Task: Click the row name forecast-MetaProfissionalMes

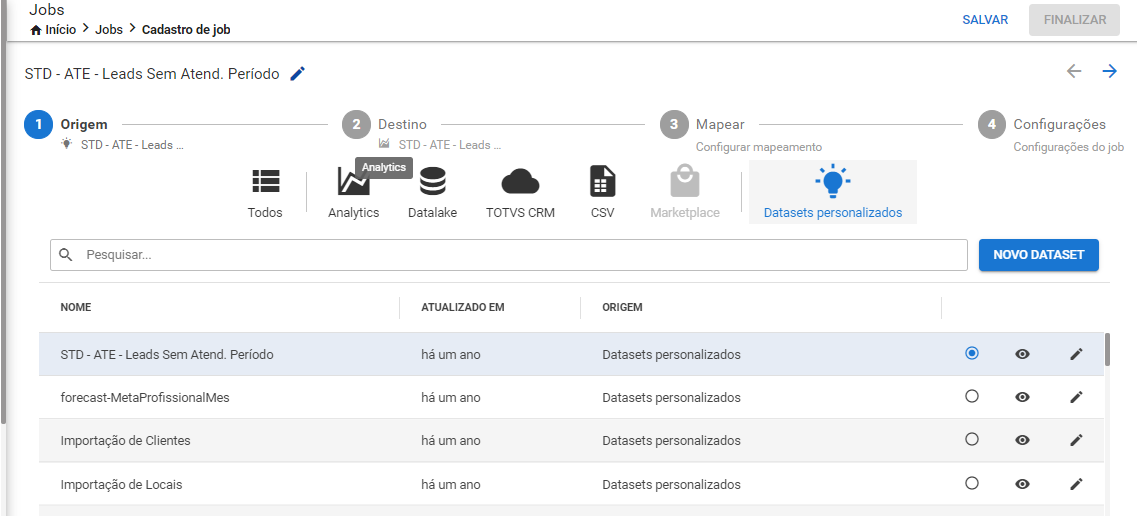Action: click(145, 398)
